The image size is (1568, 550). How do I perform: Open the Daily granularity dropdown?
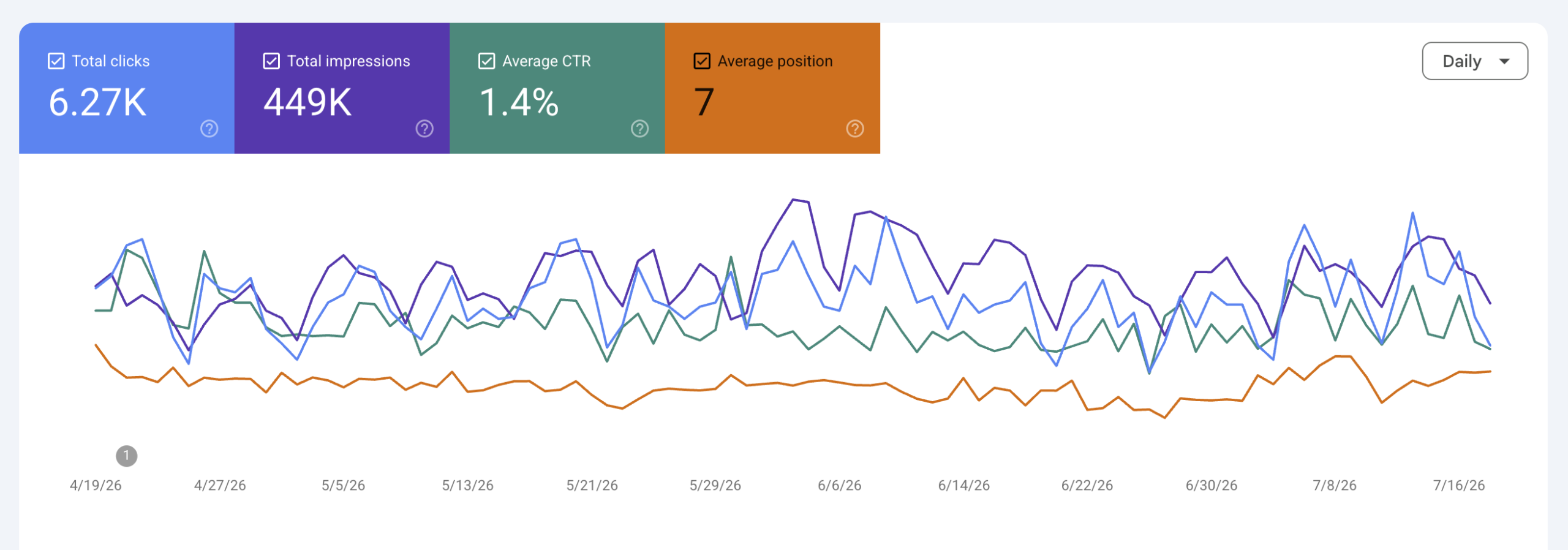click(x=1475, y=61)
